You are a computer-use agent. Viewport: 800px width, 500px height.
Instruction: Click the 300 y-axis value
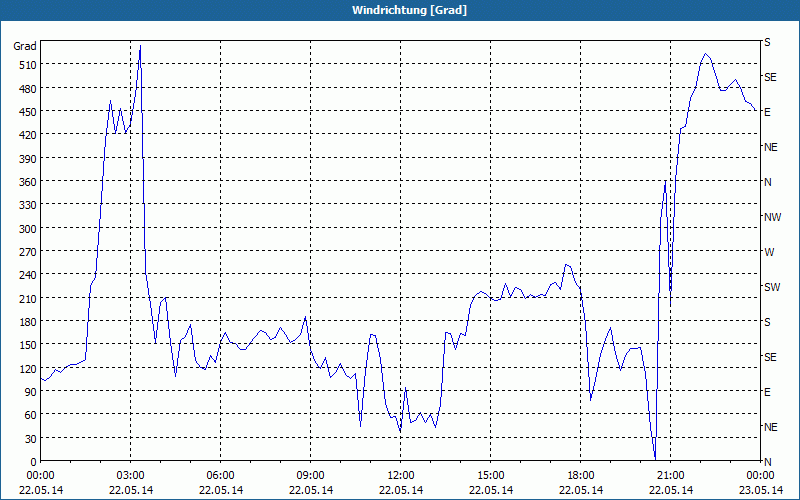pyautogui.click(x=28, y=229)
